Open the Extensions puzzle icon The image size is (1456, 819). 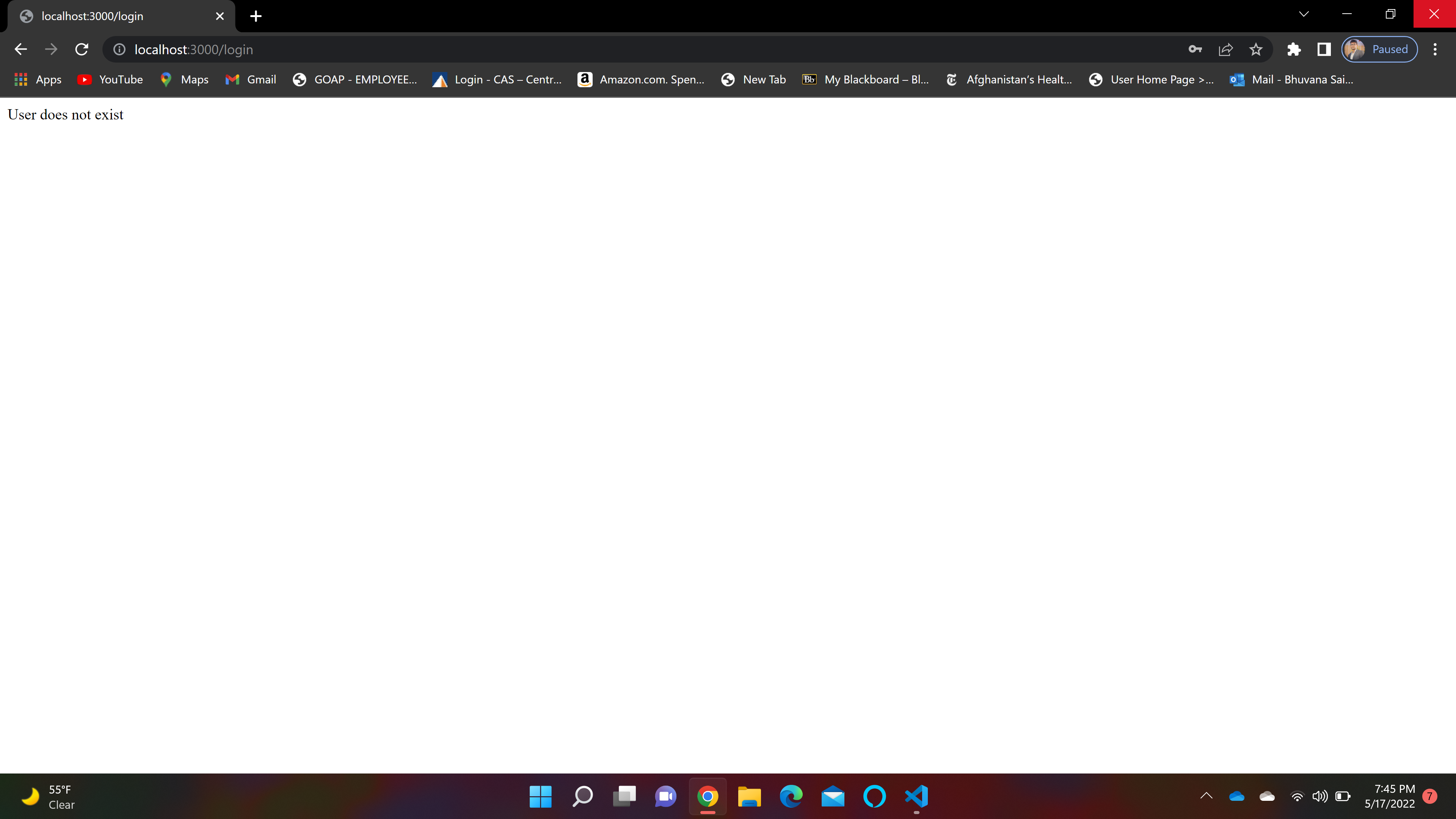tap(1294, 50)
